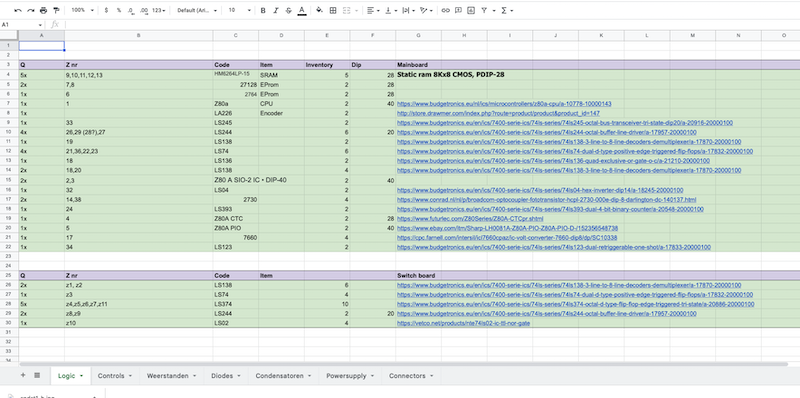Format selection as percent

tap(119, 10)
